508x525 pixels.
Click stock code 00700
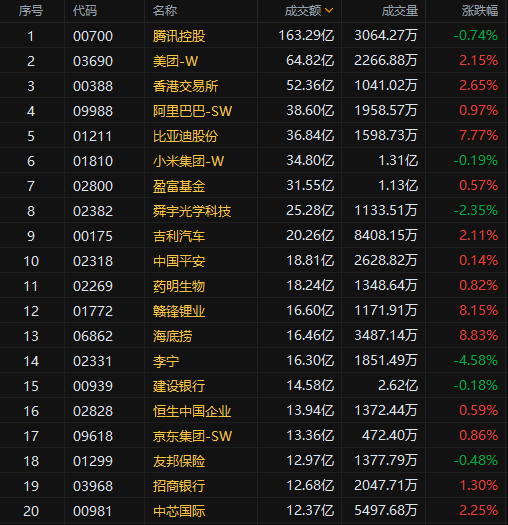(93, 36)
